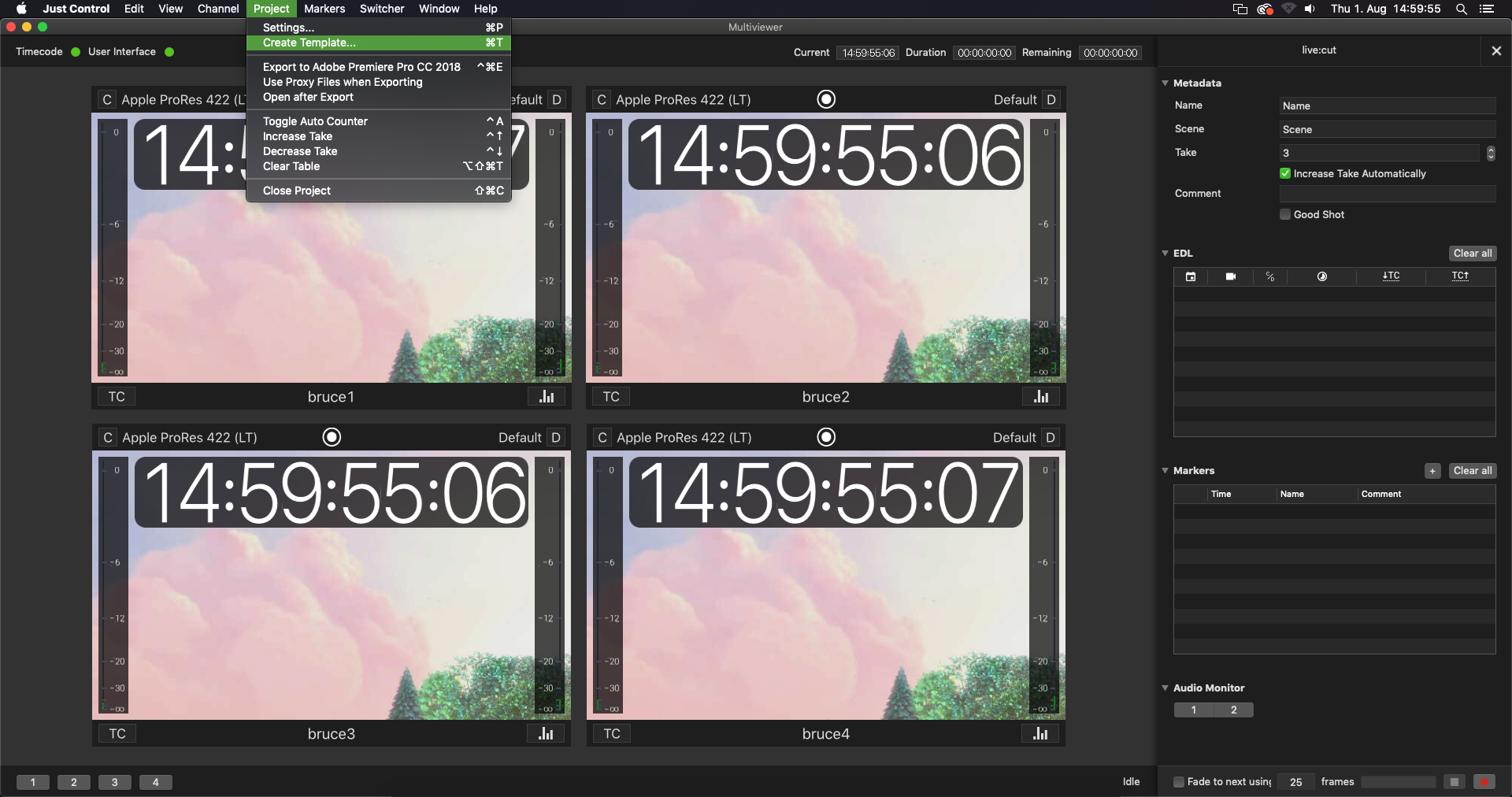1512x797 pixels.
Task: Start recording with the red record button
Action: pyautogui.click(x=1484, y=782)
